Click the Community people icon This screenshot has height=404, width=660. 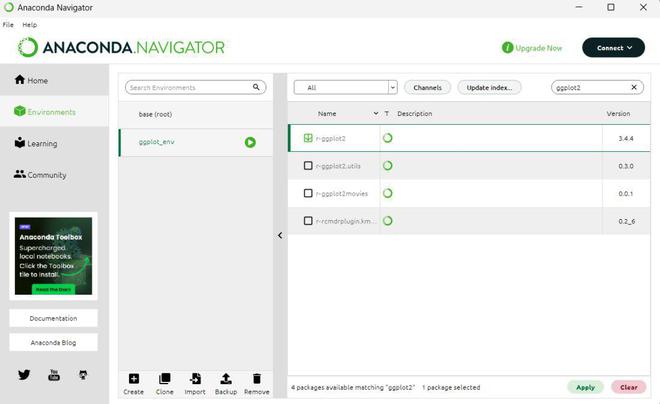(19, 173)
